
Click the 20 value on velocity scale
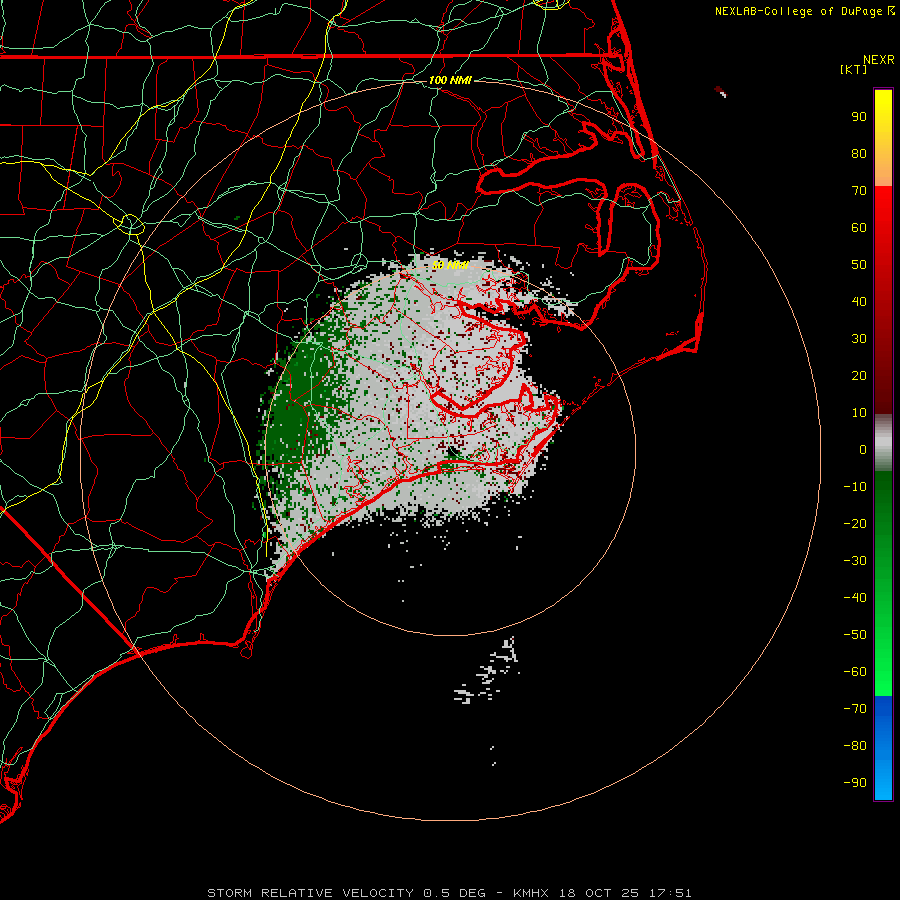pos(859,376)
